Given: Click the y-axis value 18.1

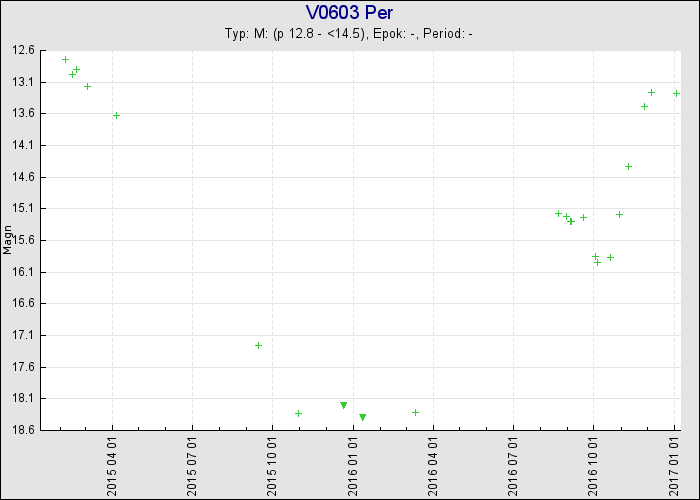Looking at the screenshot, I should (x=23, y=399).
